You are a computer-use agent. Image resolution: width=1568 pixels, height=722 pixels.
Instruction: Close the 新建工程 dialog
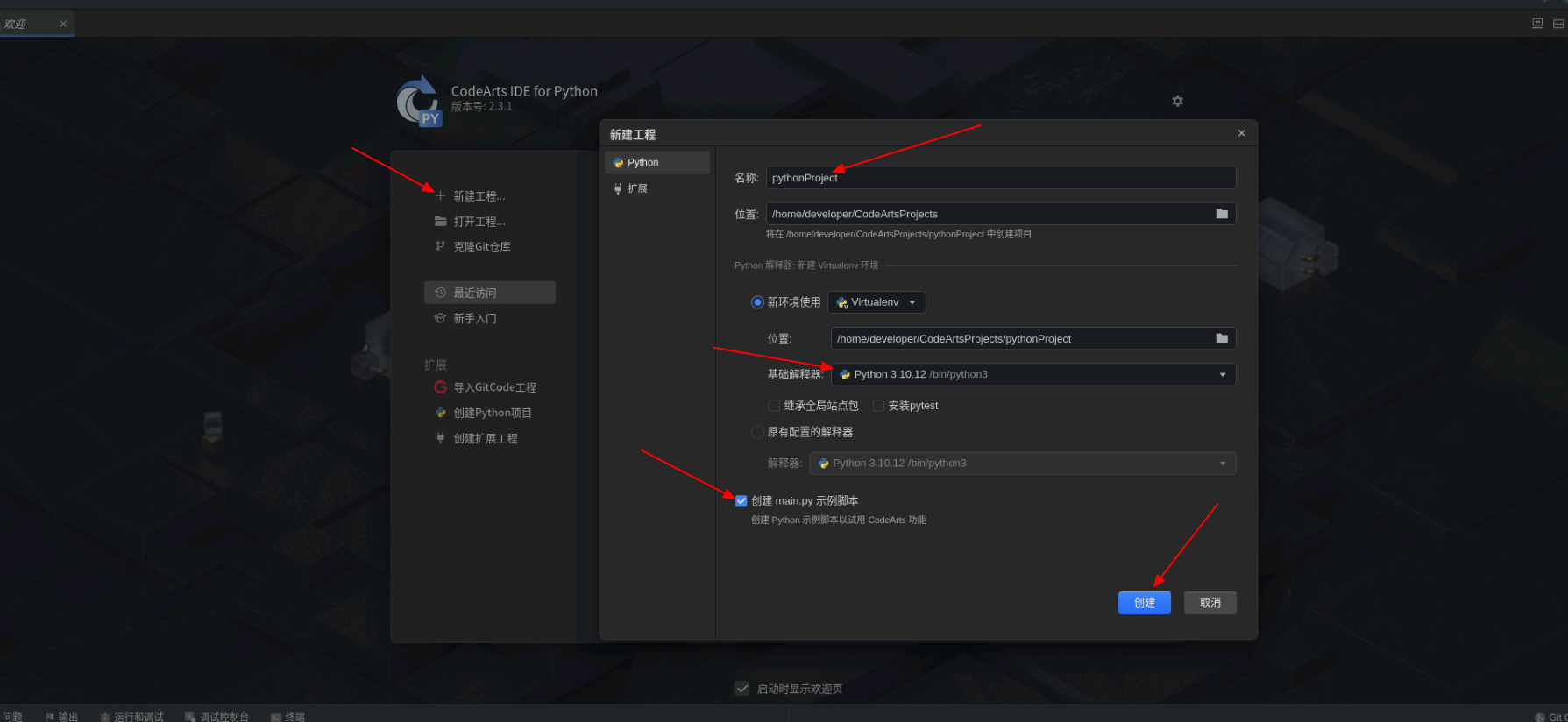1241,133
